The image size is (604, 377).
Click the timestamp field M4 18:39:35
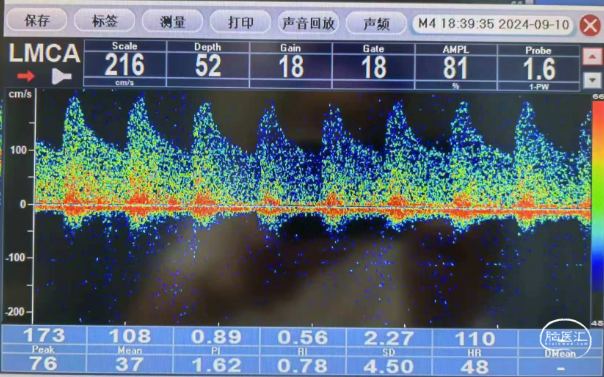pos(493,24)
